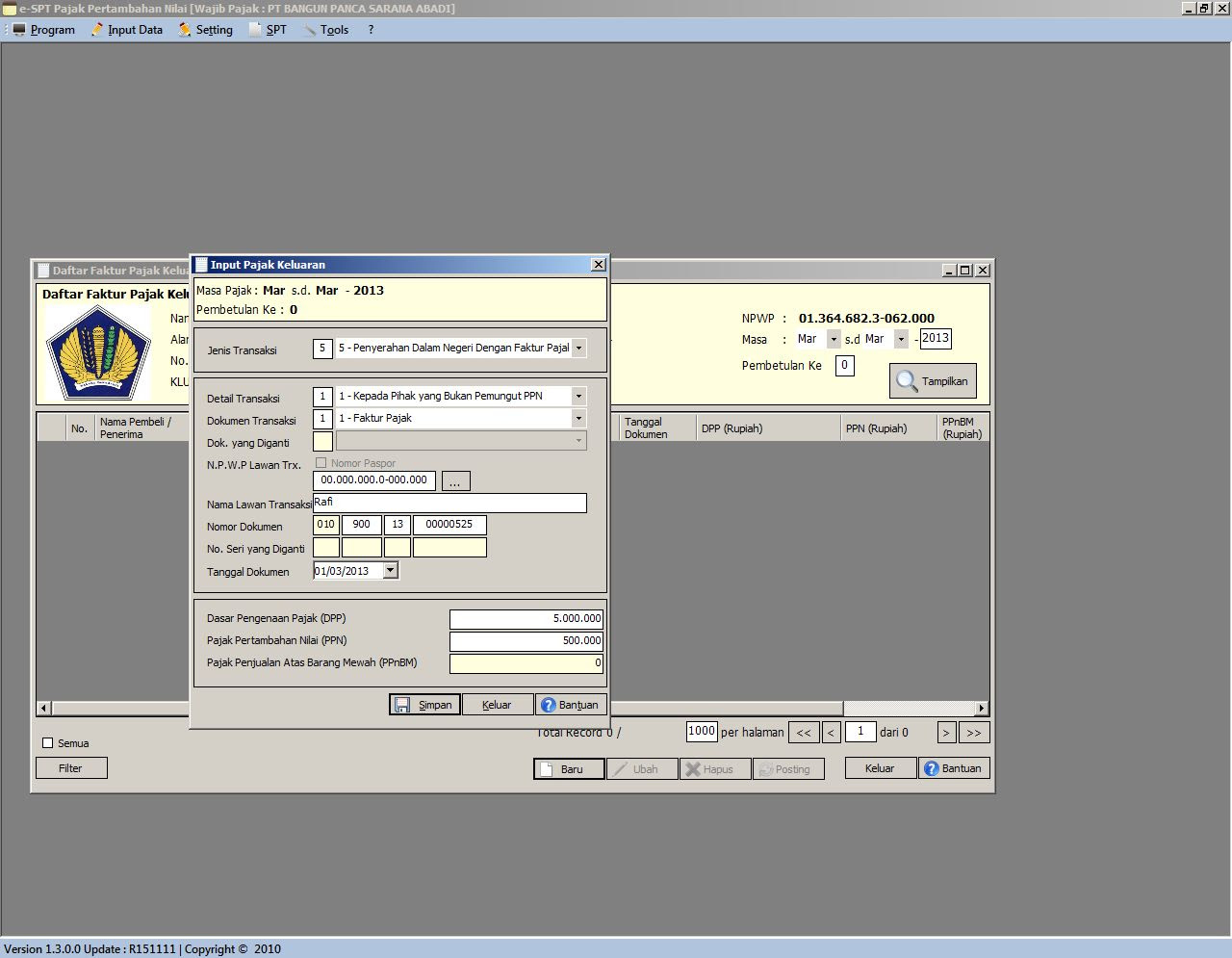
Task: Click the Tanggal Dokumen column header
Action: click(x=657, y=428)
